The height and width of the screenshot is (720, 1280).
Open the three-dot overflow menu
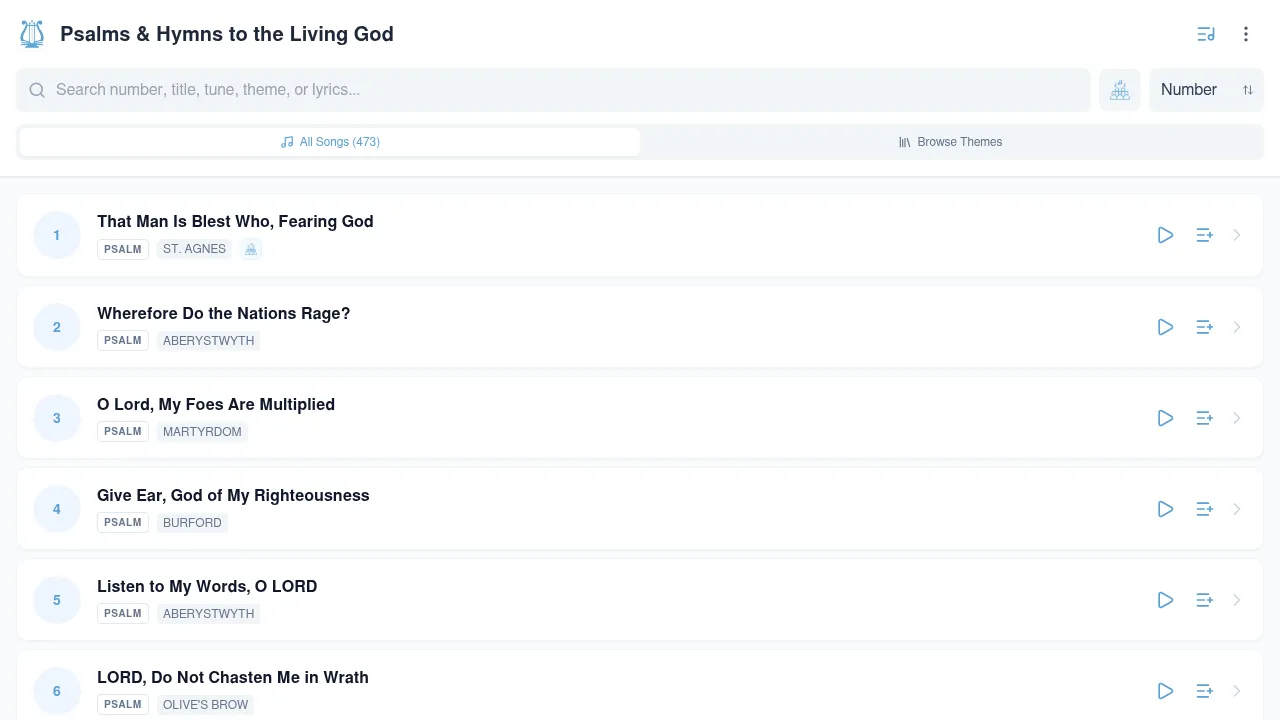click(1246, 34)
